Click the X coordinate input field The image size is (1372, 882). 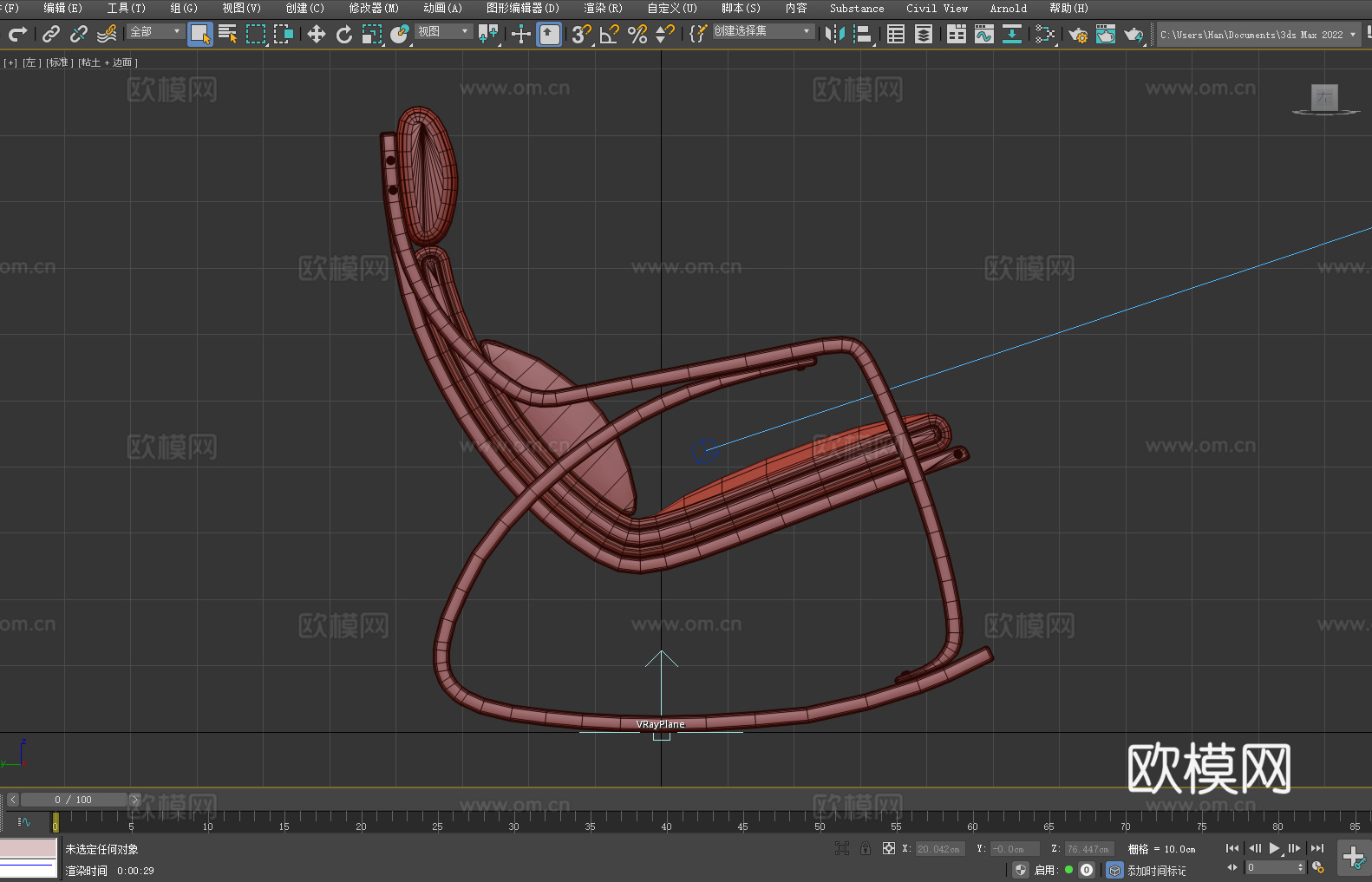tap(939, 849)
